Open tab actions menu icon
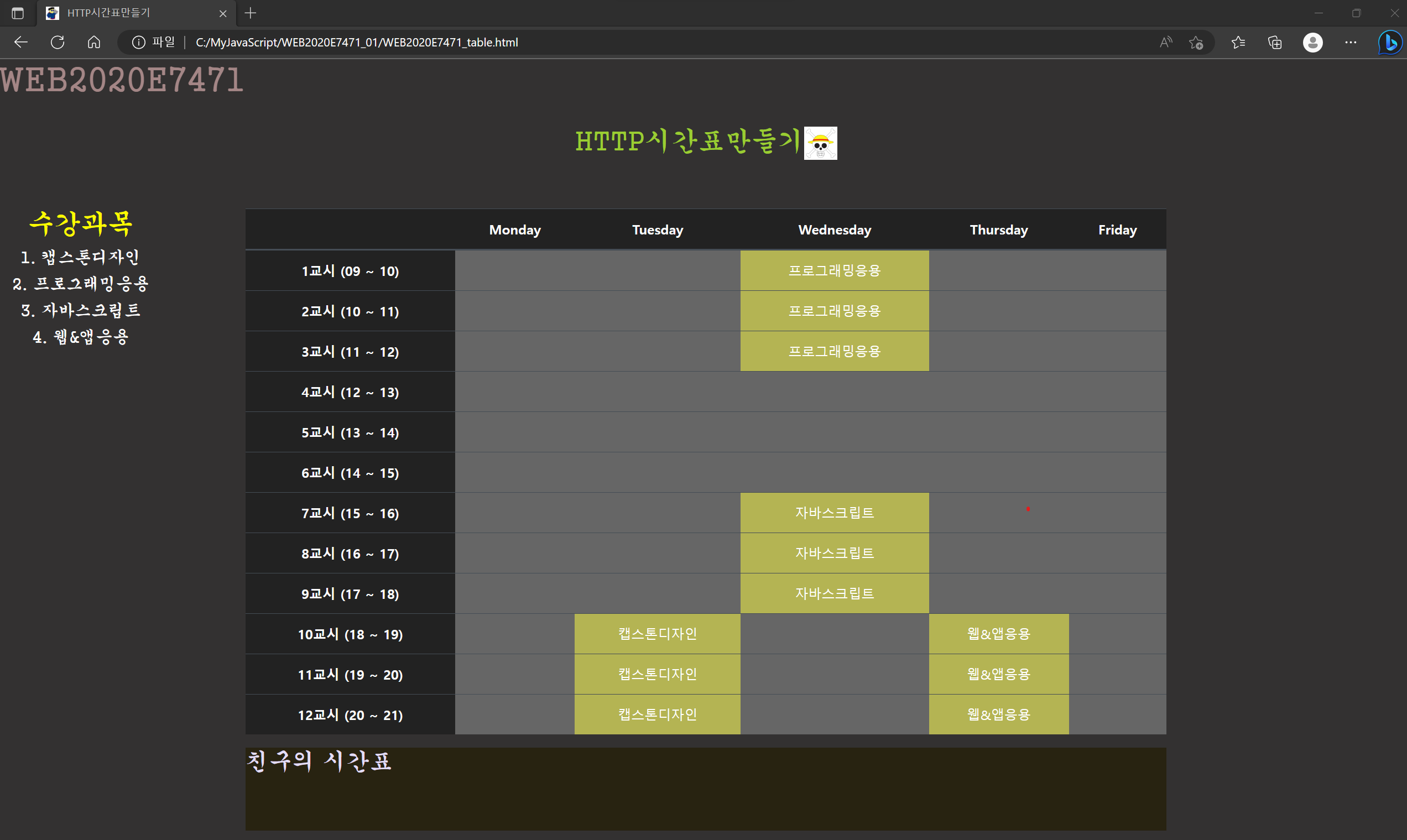Screen dimensions: 1407x840 pos(18,13)
